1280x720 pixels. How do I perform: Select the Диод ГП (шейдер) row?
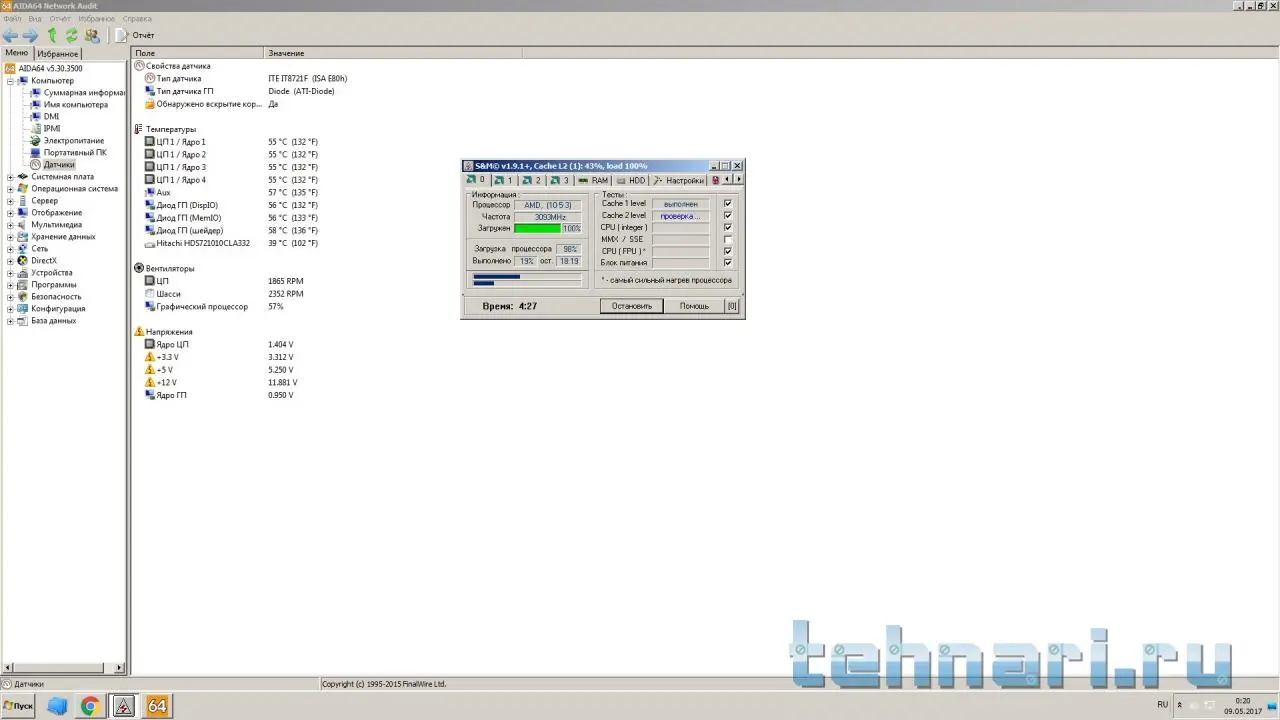[189, 230]
